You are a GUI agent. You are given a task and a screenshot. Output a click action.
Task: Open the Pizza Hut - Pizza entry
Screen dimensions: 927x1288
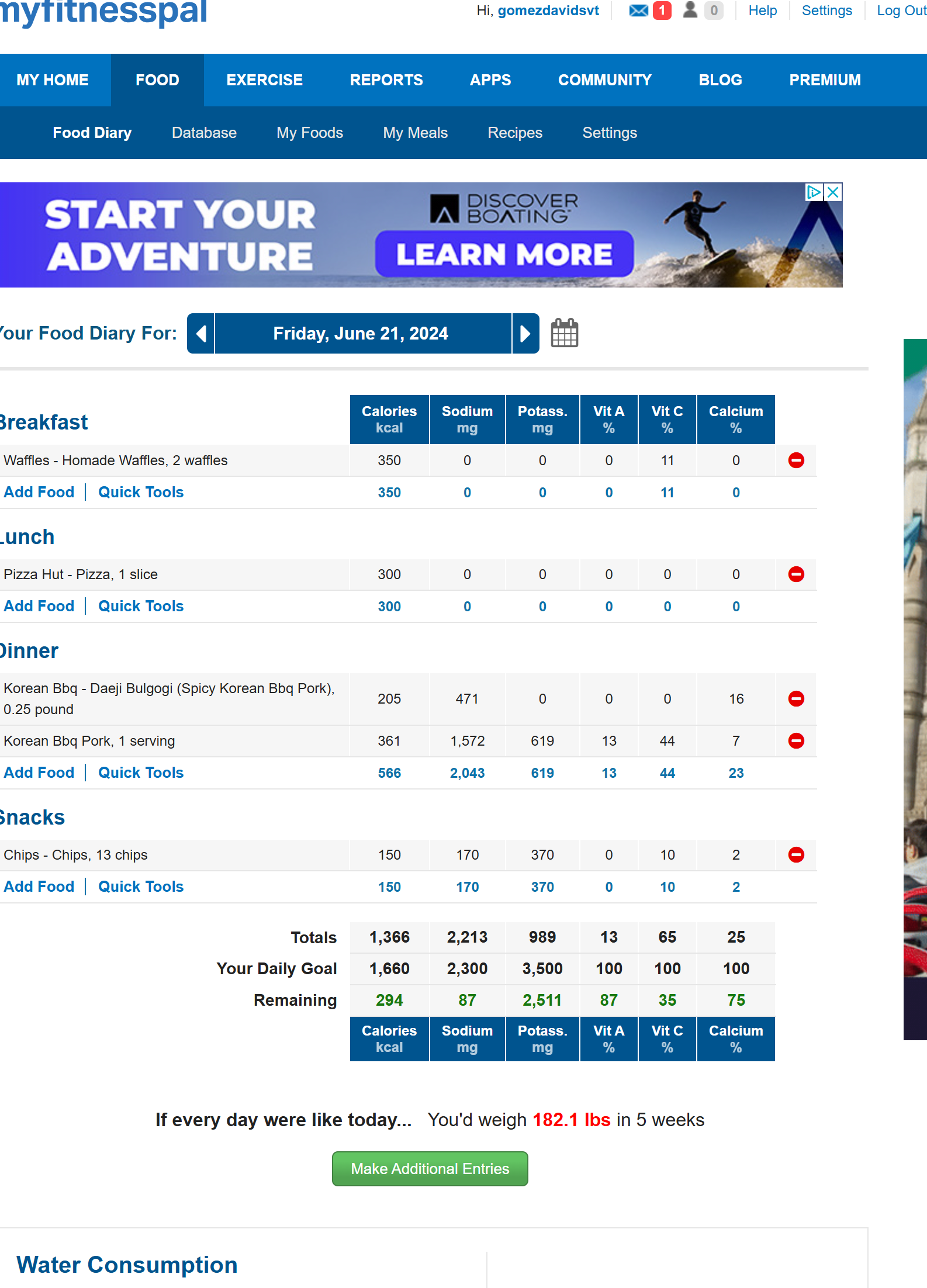81,574
